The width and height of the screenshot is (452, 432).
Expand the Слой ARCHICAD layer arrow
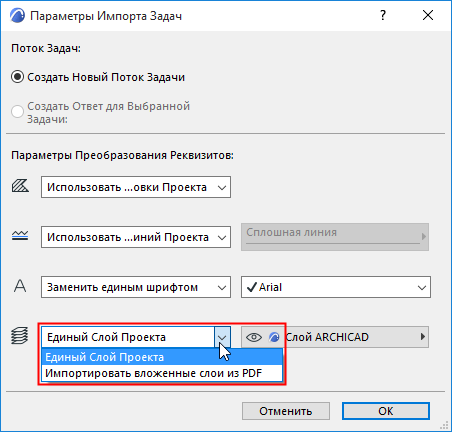coord(423,337)
